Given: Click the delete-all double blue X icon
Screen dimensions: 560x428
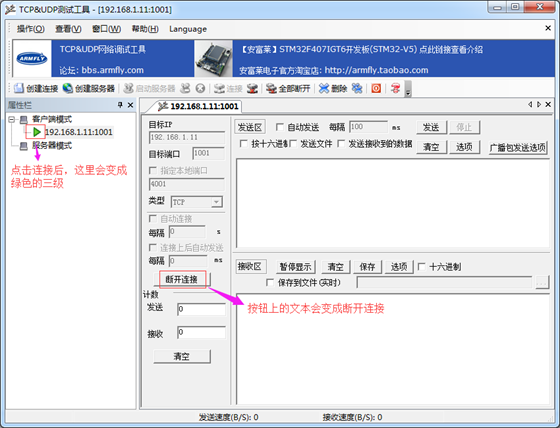Looking at the screenshot, I should coord(357,88).
